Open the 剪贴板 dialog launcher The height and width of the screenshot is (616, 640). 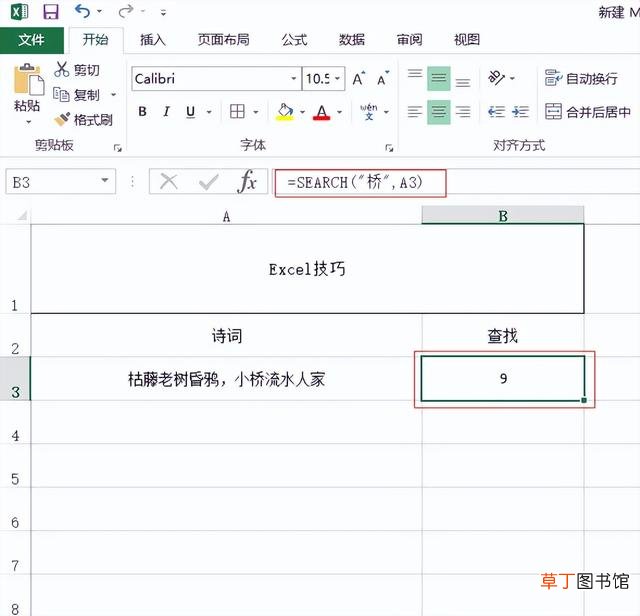[118, 148]
